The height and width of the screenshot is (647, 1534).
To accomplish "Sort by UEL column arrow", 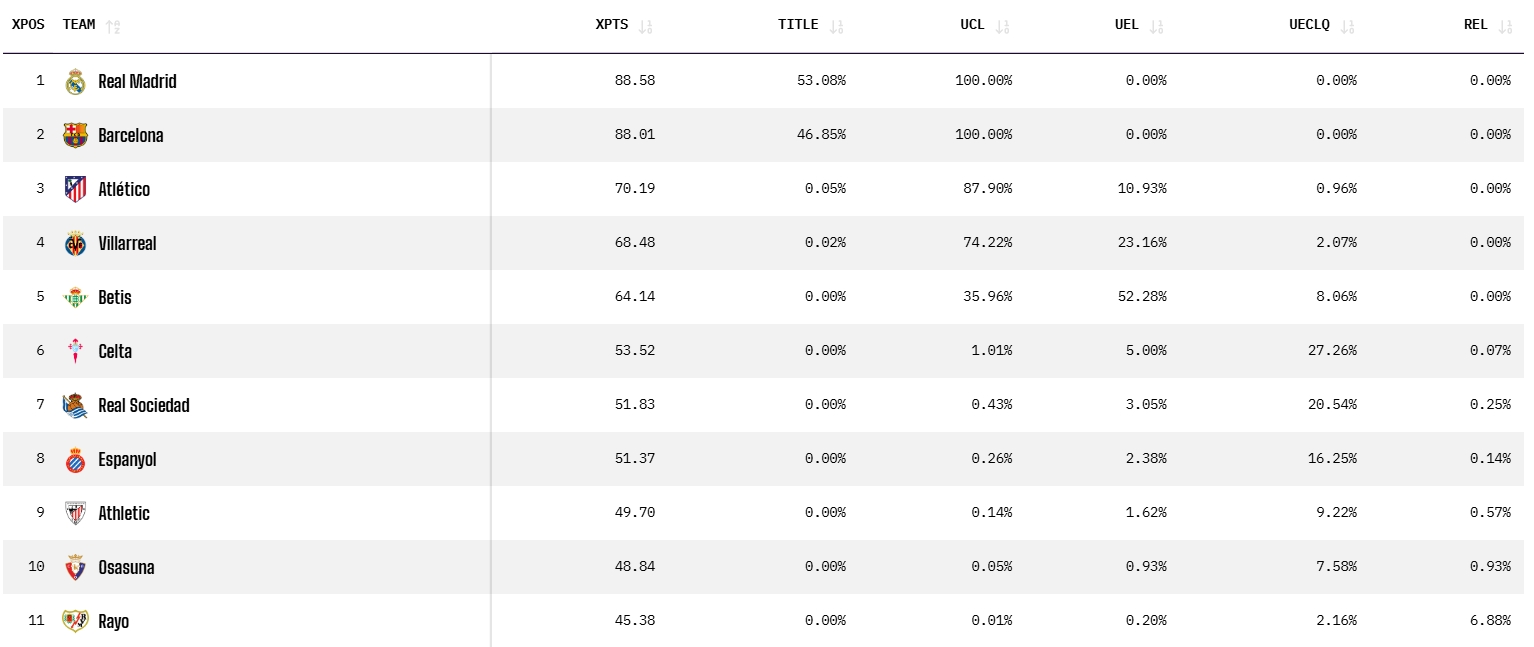I will click(1157, 26).
